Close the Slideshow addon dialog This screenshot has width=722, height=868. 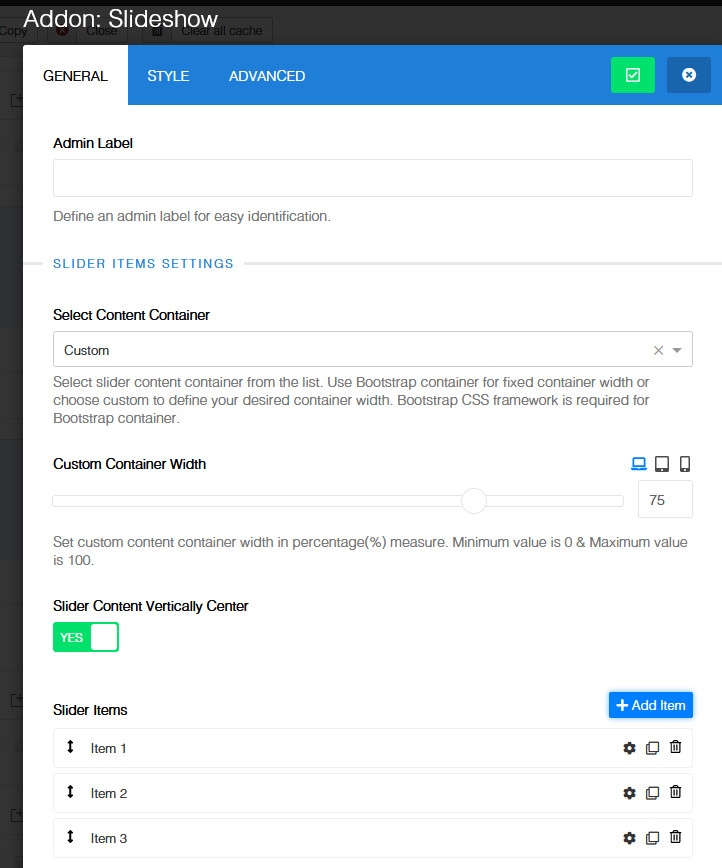point(688,75)
